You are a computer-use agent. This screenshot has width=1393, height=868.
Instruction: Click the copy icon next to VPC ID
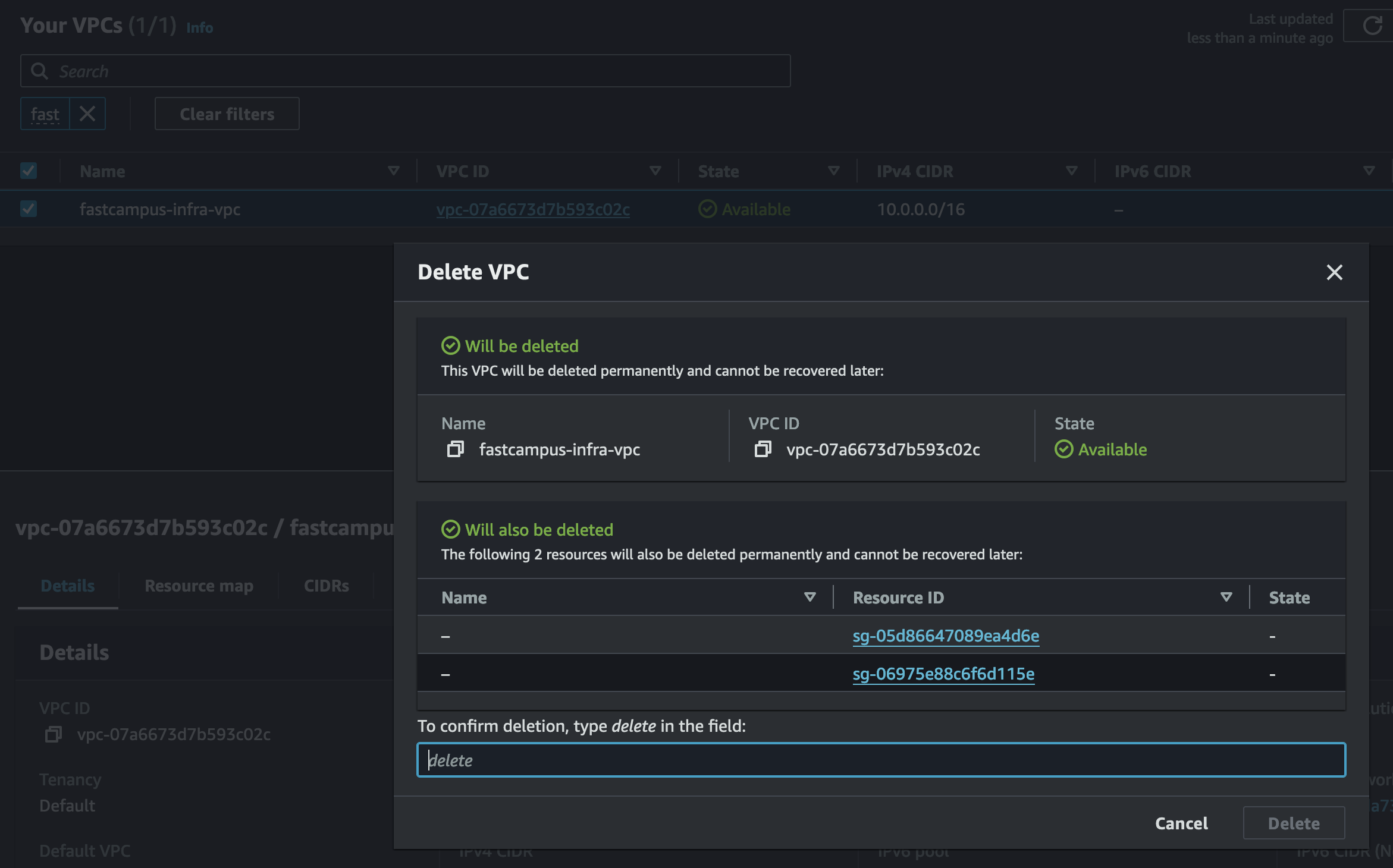coord(762,448)
